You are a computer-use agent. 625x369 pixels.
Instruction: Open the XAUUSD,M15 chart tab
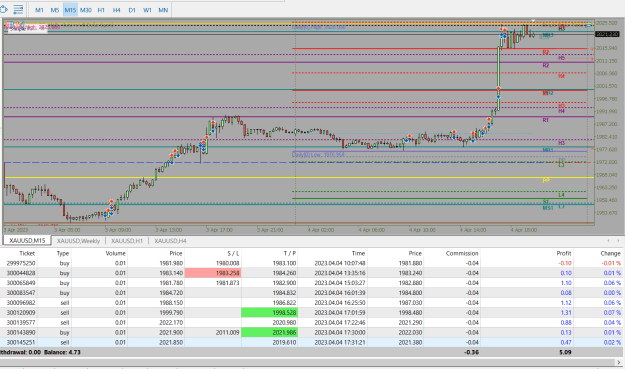pyautogui.click(x=27, y=241)
